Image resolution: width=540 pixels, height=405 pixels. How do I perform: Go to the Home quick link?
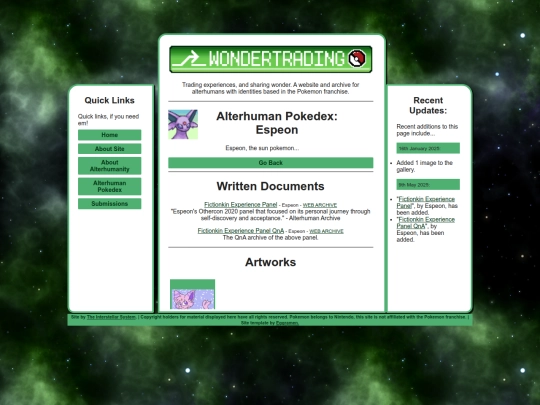pyautogui.click(x=110, y=135)
